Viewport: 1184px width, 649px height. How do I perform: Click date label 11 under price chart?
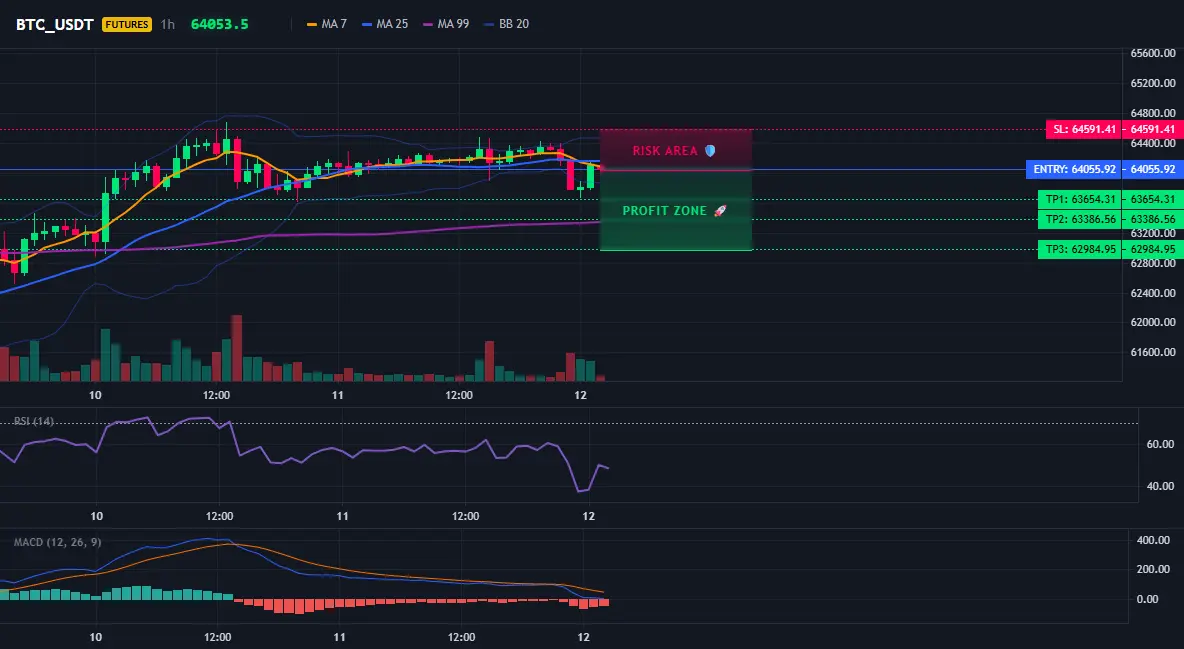coord(338,395)
